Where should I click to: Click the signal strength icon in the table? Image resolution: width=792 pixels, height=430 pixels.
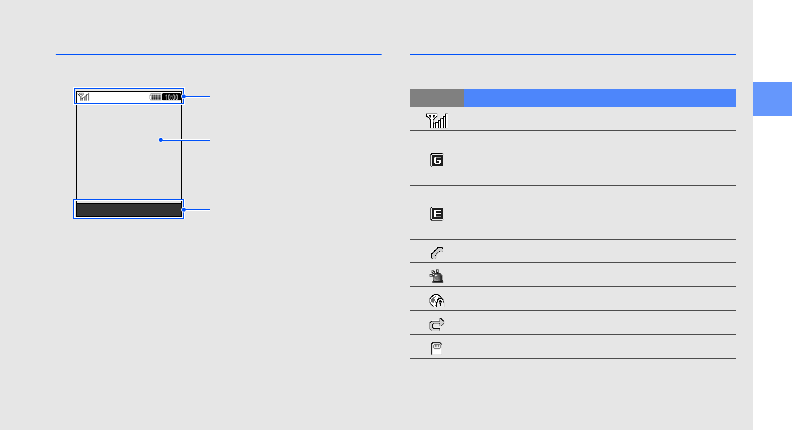point(437,120)
